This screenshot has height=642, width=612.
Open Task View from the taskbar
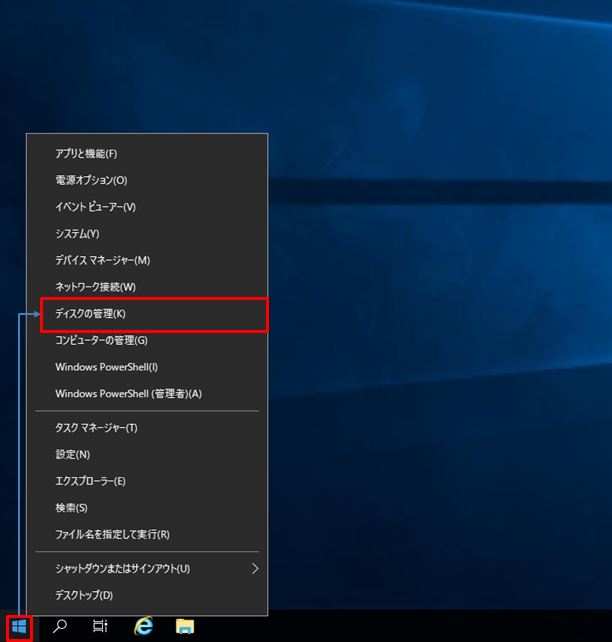point(100,626)
